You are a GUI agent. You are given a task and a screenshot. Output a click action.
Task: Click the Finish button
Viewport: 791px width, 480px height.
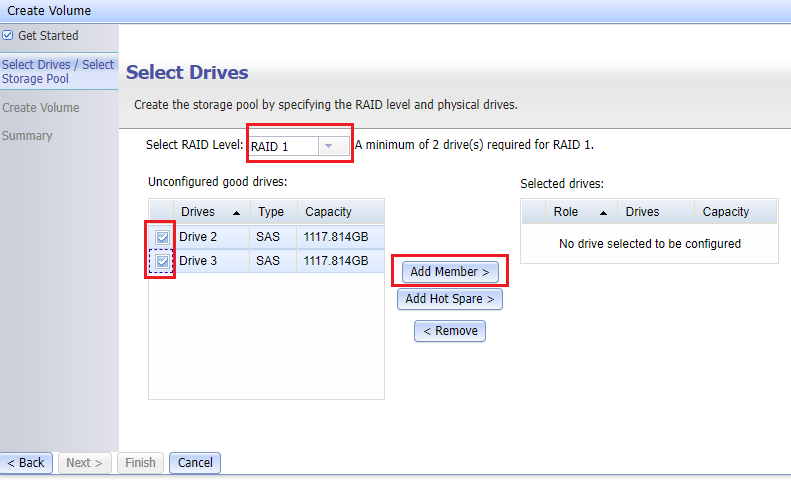tap(140, 463)
